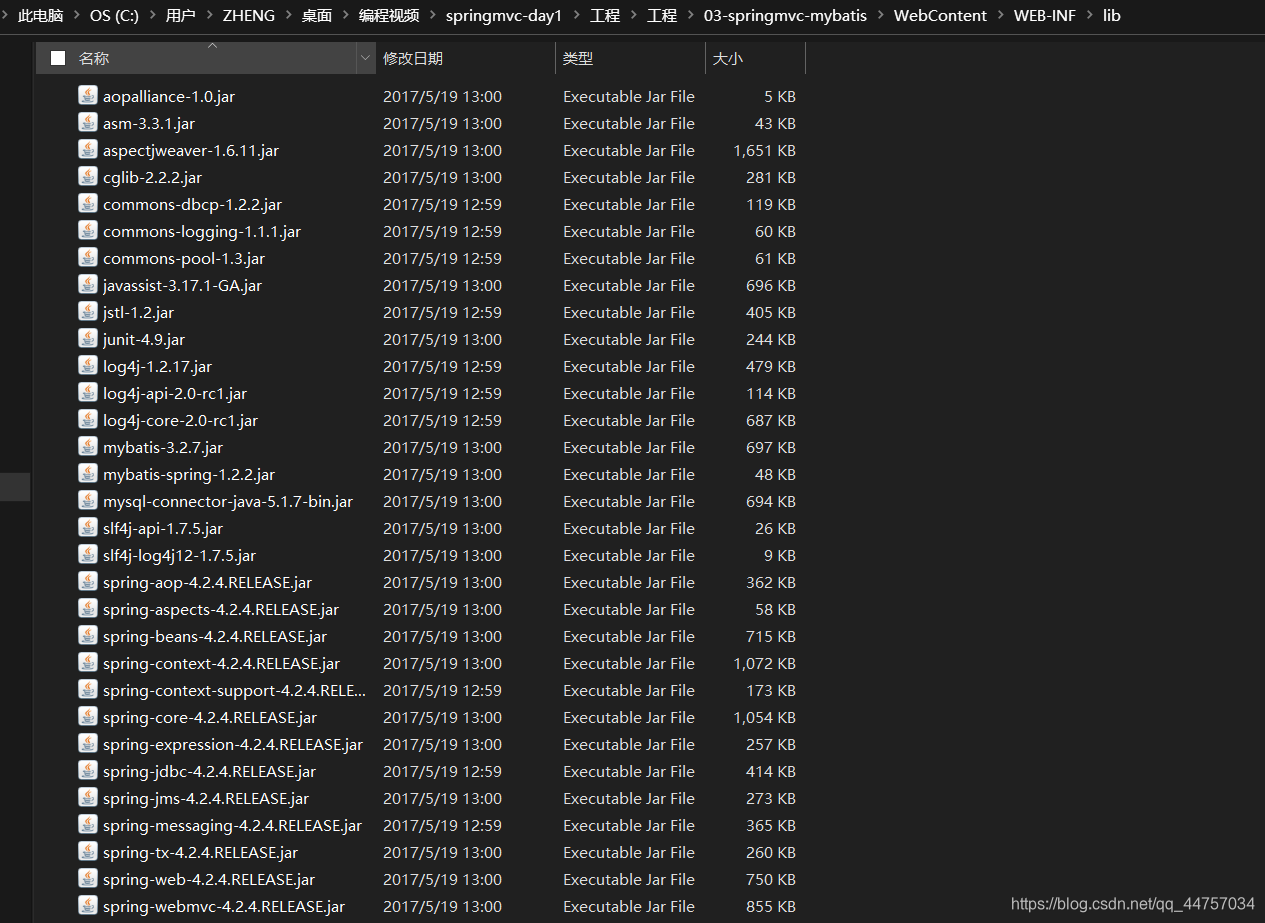Image resolution: width=1265 pixels, height=923 pixels.
Task: Click the mysql-connector-java-5.1.7-bin.jar jar icon
Action: point(88,501)
